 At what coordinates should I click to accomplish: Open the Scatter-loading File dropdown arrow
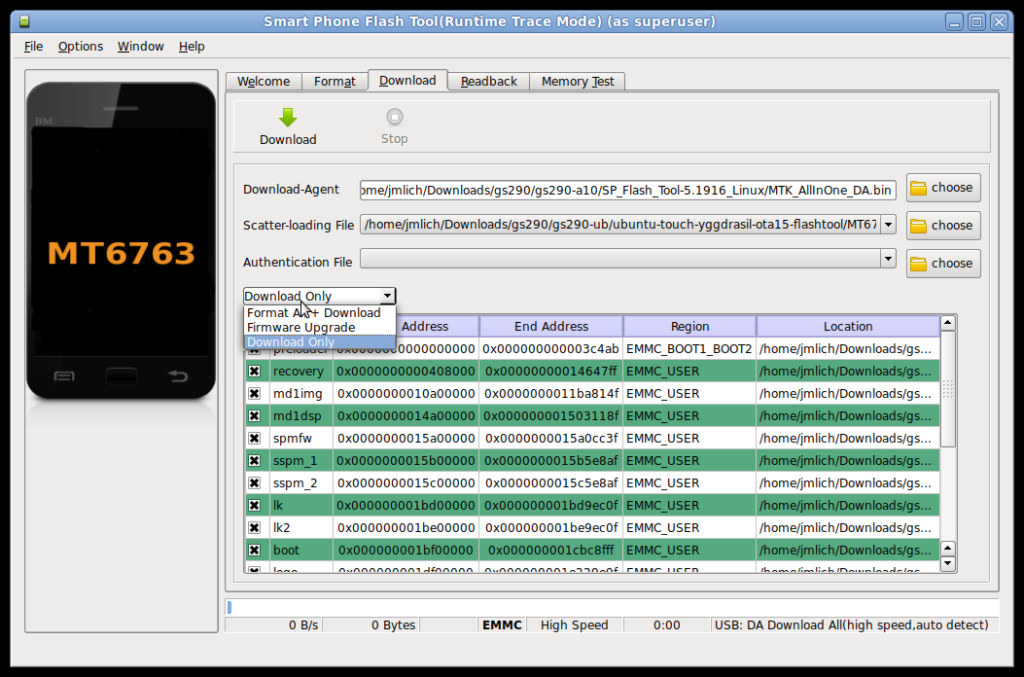(888, 225)
